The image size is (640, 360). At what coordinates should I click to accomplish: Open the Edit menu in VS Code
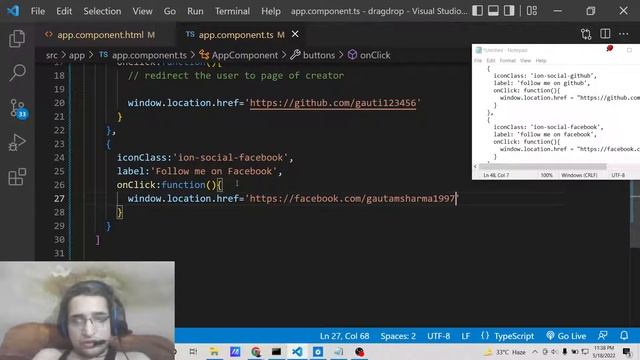[64, 11]
